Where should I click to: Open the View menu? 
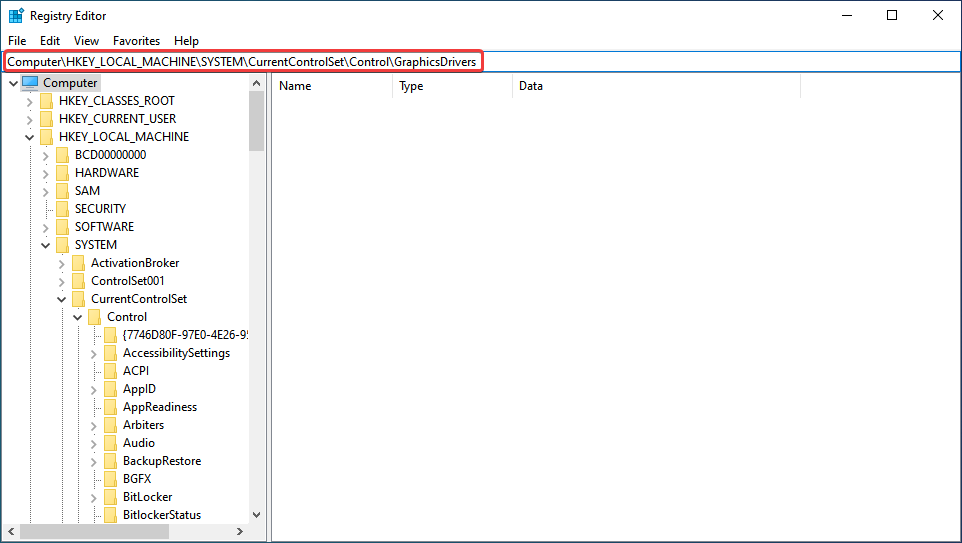[x=87, y=40]
